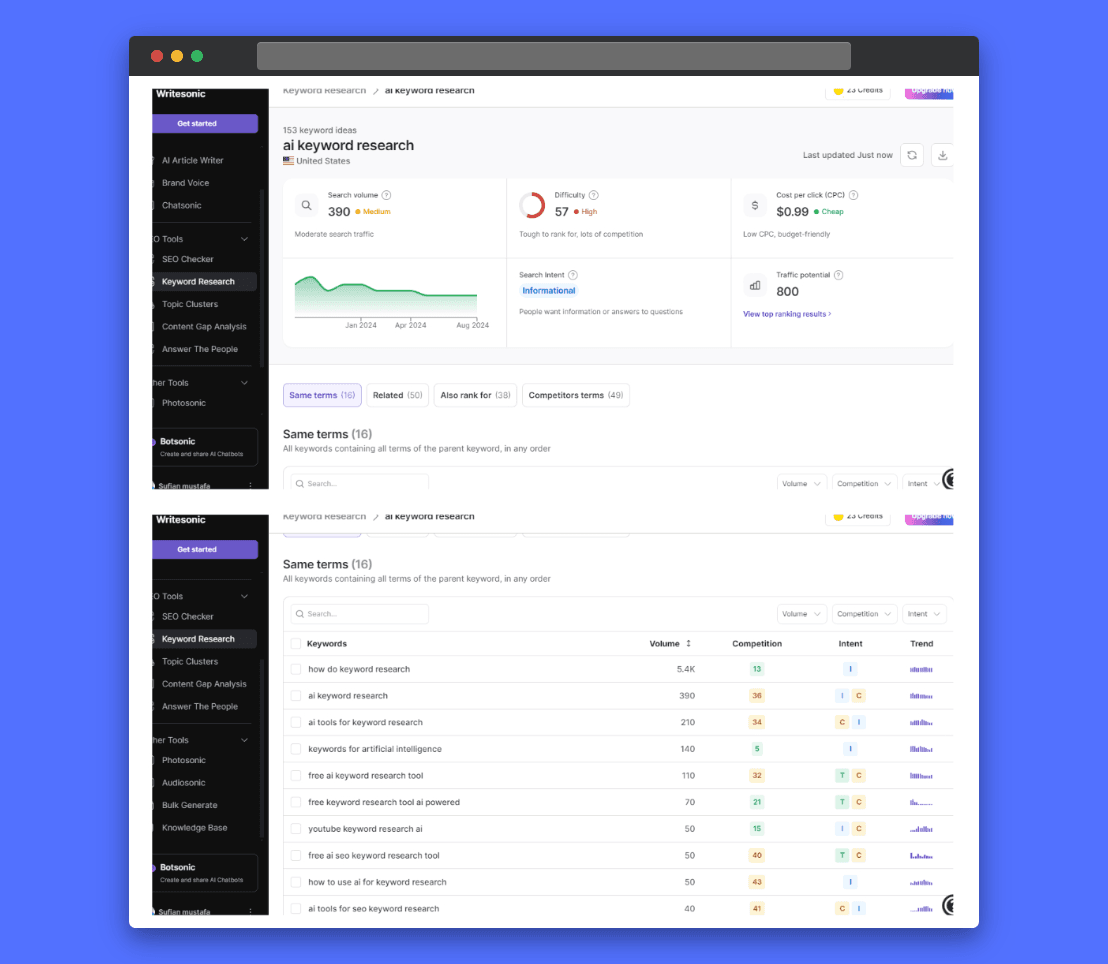The width and height of the screenshot is (1108, 964).
Task: Open Knowledge Base in the sidebar
Action: [x=194, y=828]
